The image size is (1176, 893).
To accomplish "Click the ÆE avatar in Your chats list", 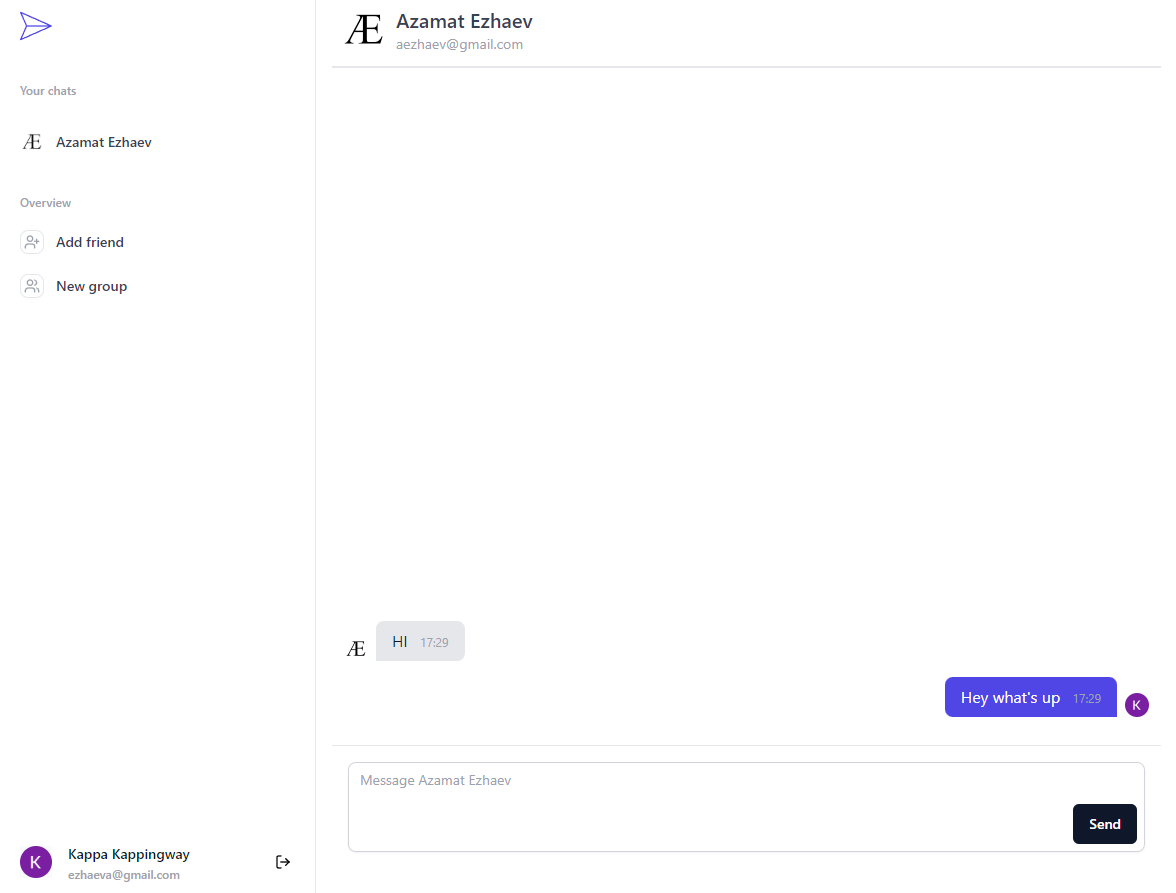I will 31,141.
